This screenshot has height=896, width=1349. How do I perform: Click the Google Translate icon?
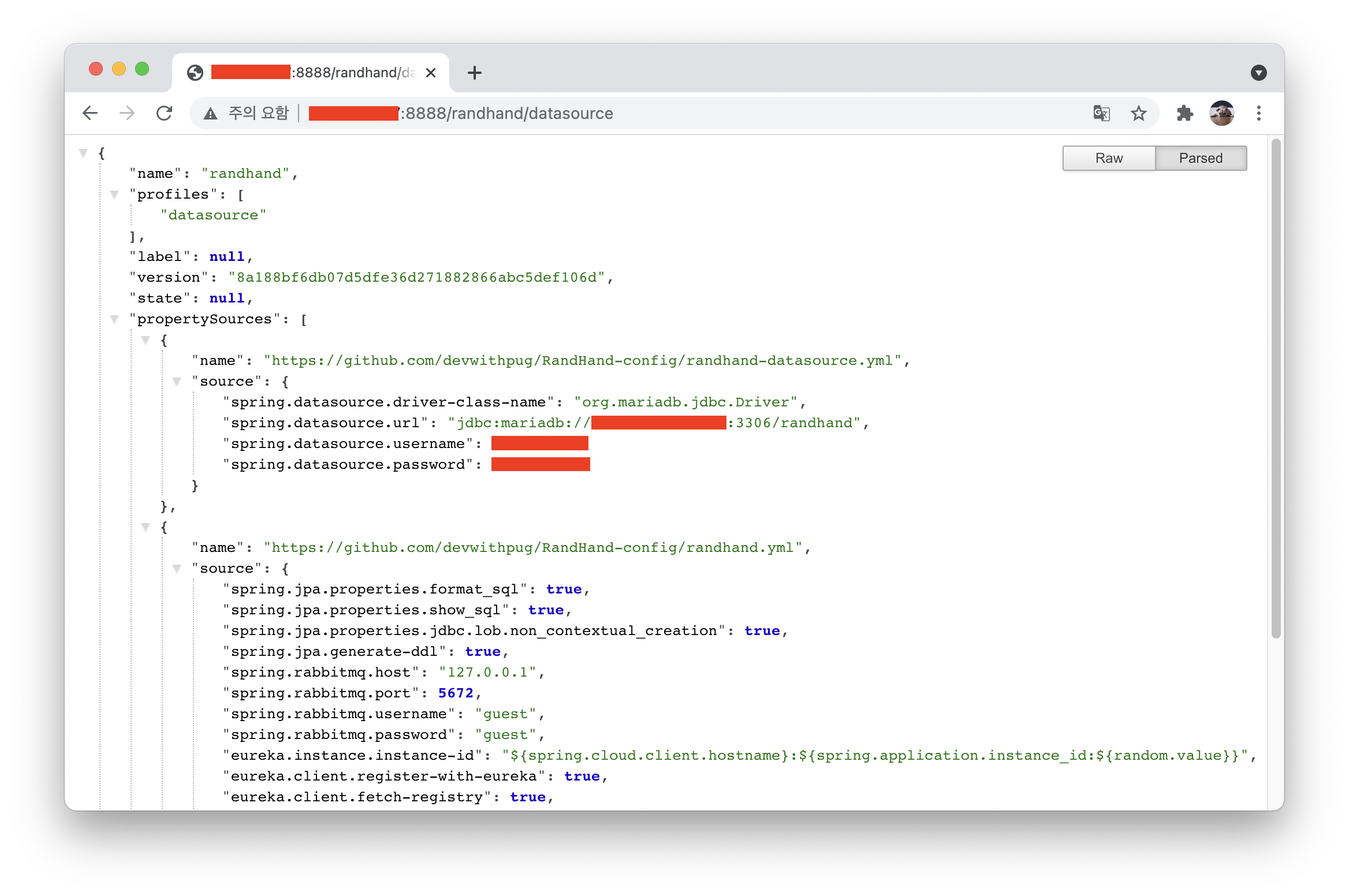(x=1101, y=113)
